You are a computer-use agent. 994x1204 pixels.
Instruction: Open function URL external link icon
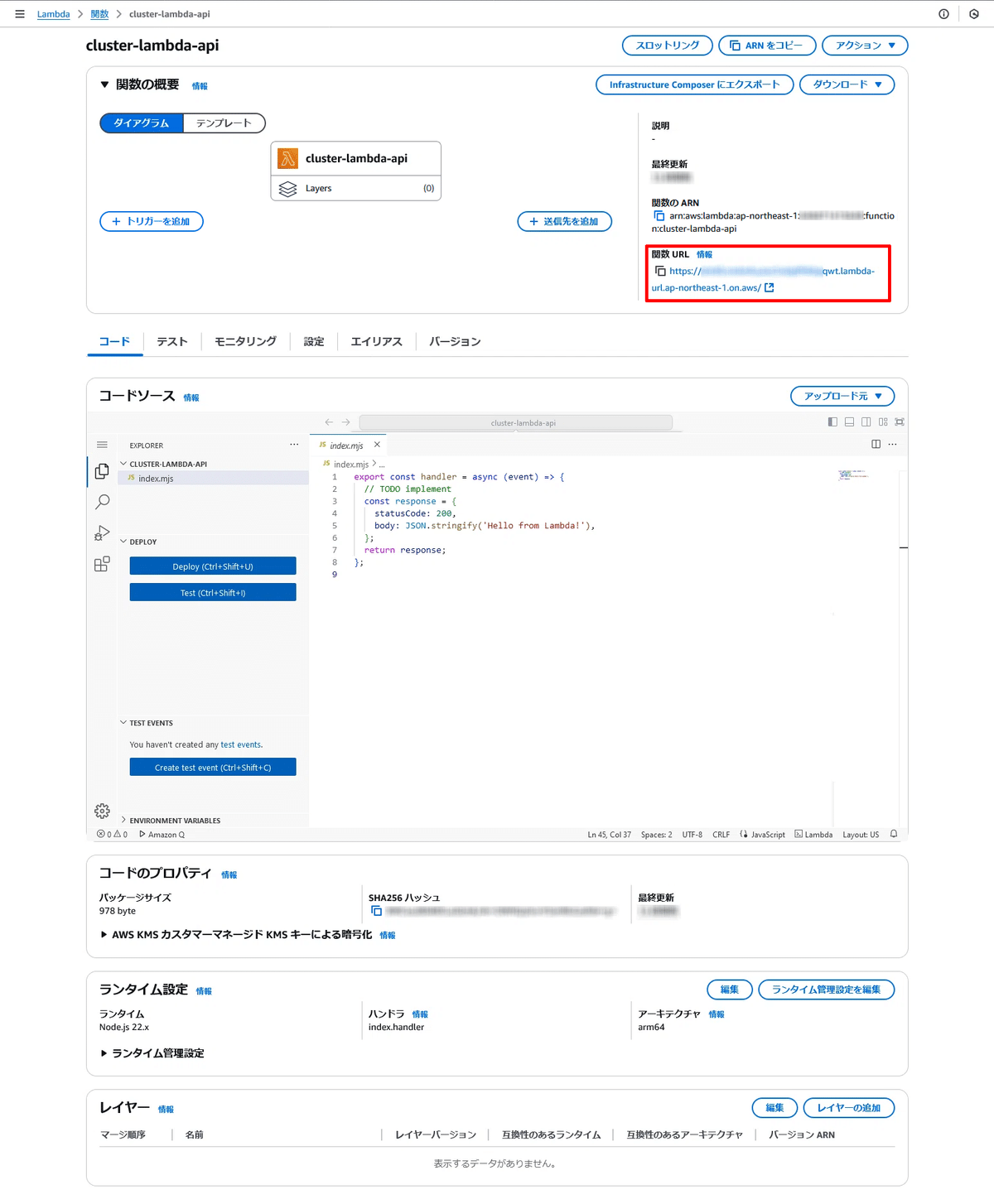pyautogui.click(x=770, y=287)
